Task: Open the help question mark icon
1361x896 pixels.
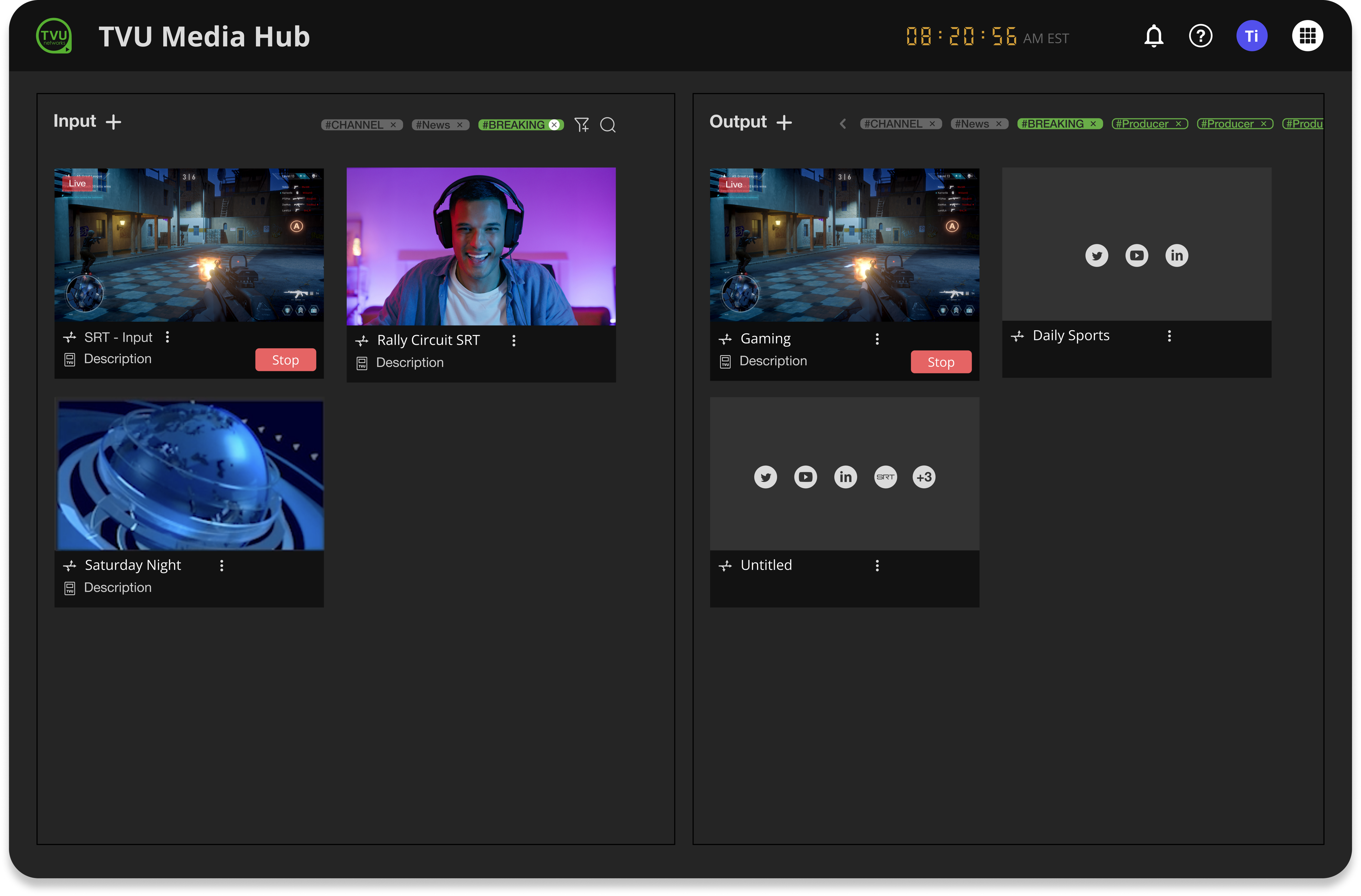Action: tap(1200, 36)
